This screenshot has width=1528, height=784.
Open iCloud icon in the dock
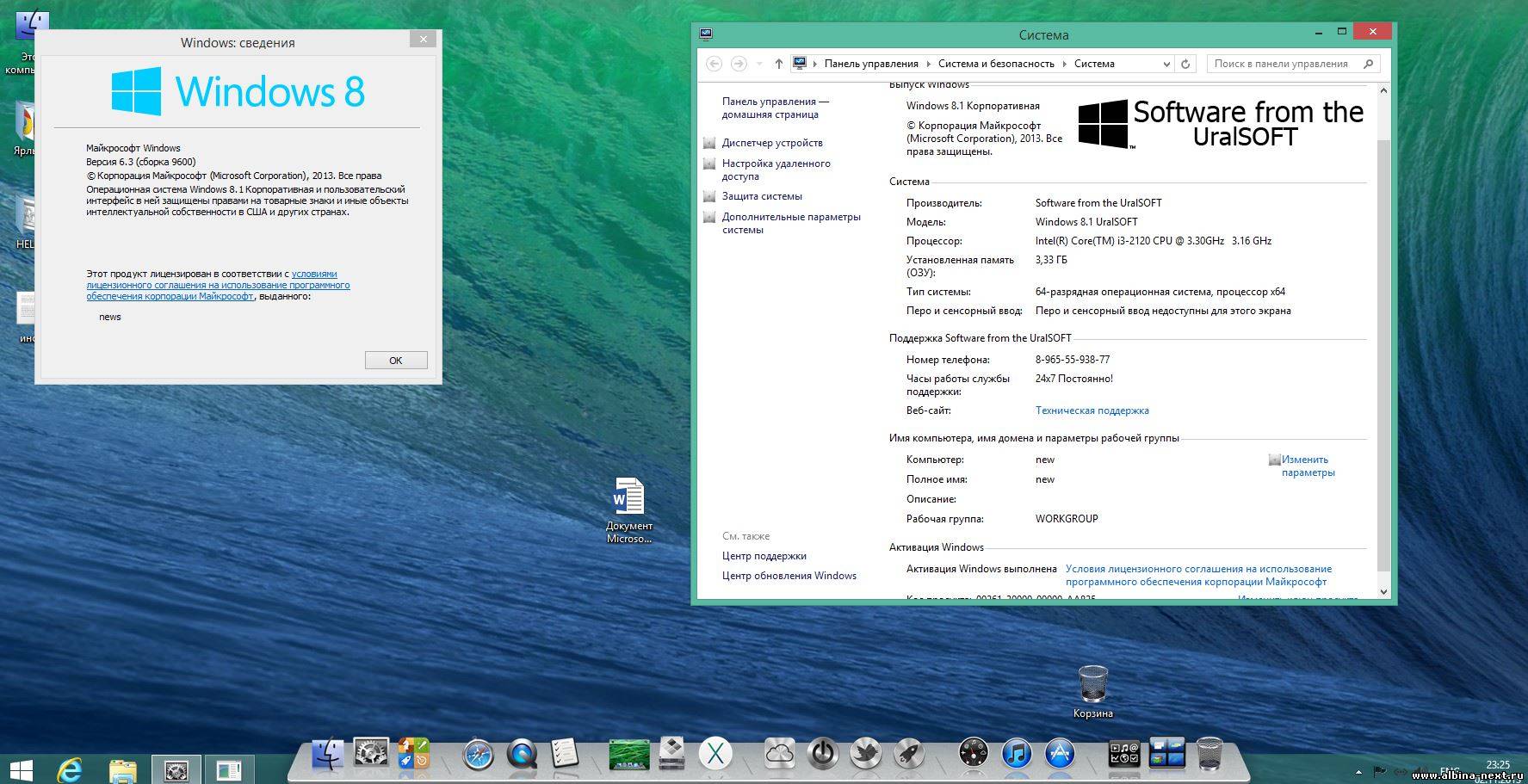pos(780,755)
